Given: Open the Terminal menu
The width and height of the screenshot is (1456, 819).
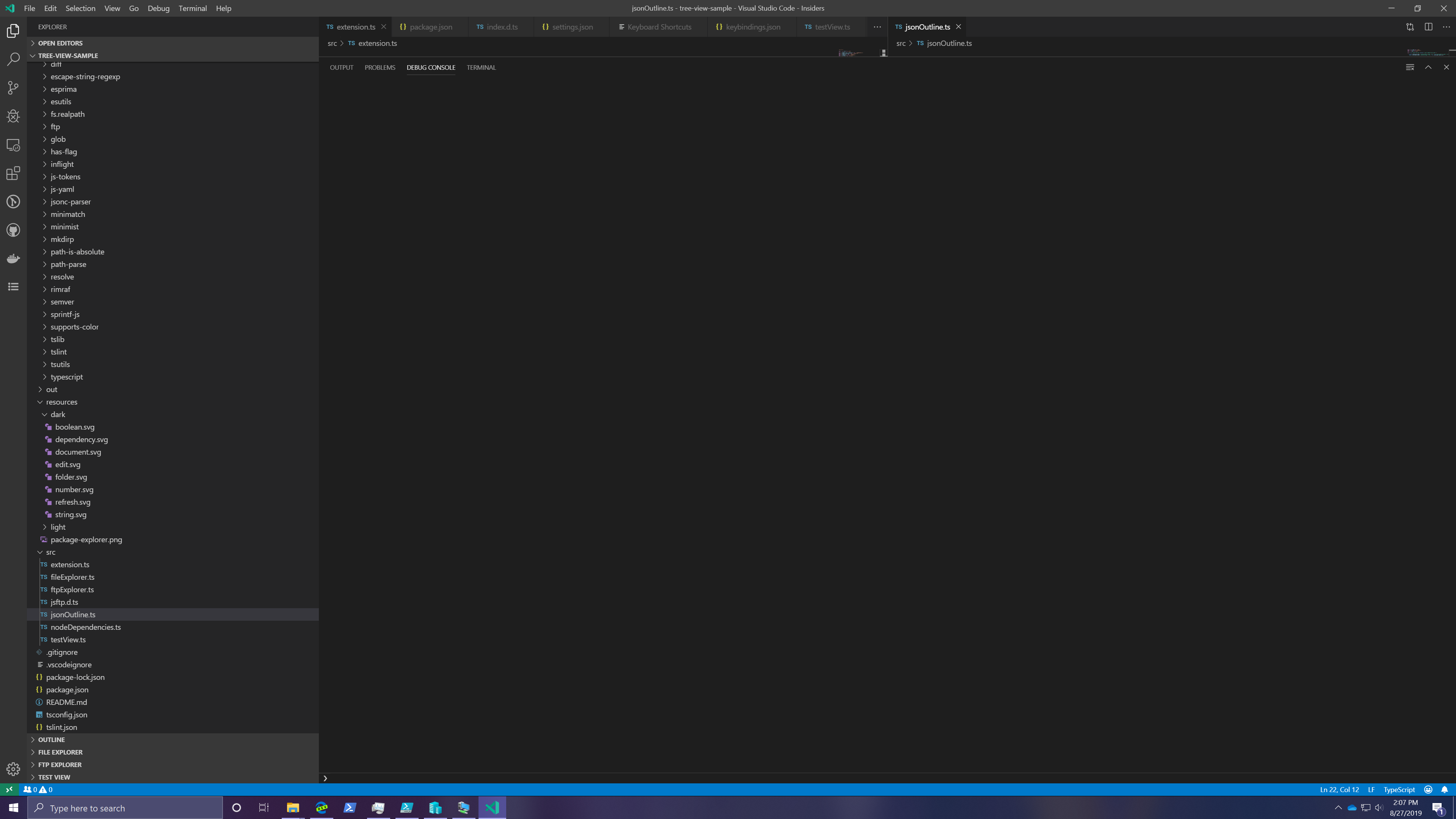Looking at the screenshot, I should click(192, 8).
